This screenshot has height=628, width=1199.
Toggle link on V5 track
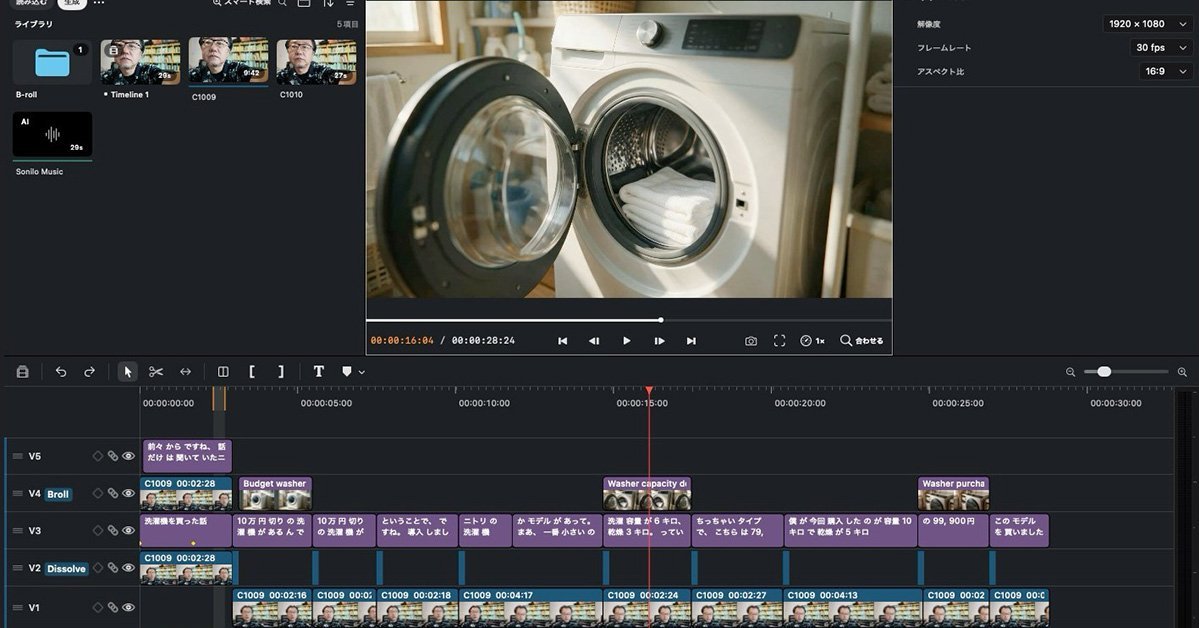112,456
